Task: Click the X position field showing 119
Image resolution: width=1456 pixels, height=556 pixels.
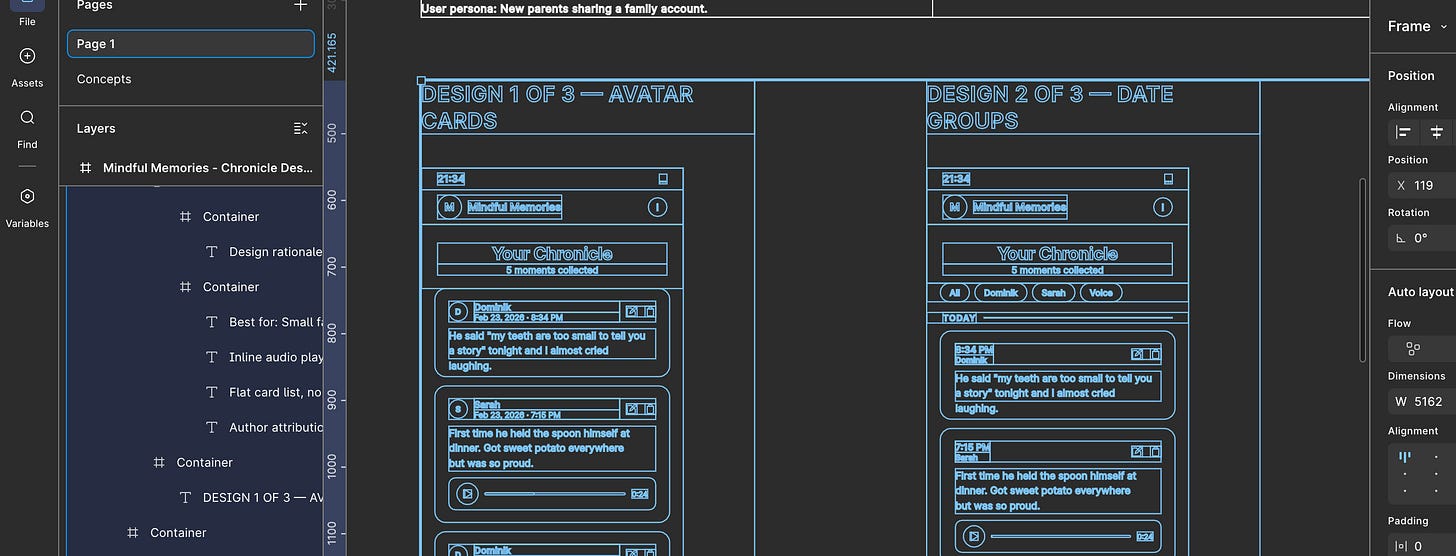Action: pyautogui.click(x=1420, y=185)
